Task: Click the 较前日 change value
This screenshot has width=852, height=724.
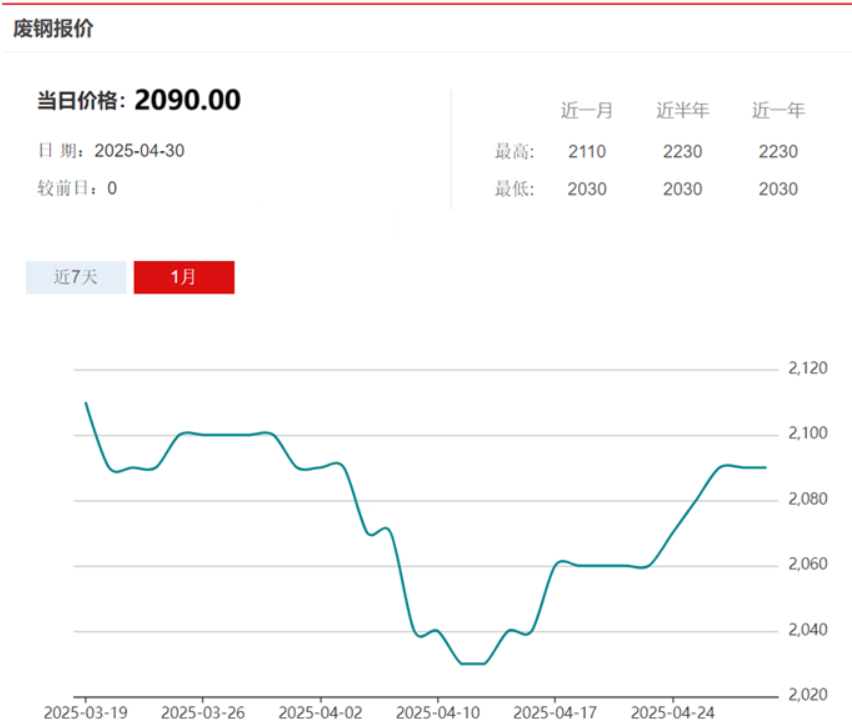Action: [x=112, y=189]
